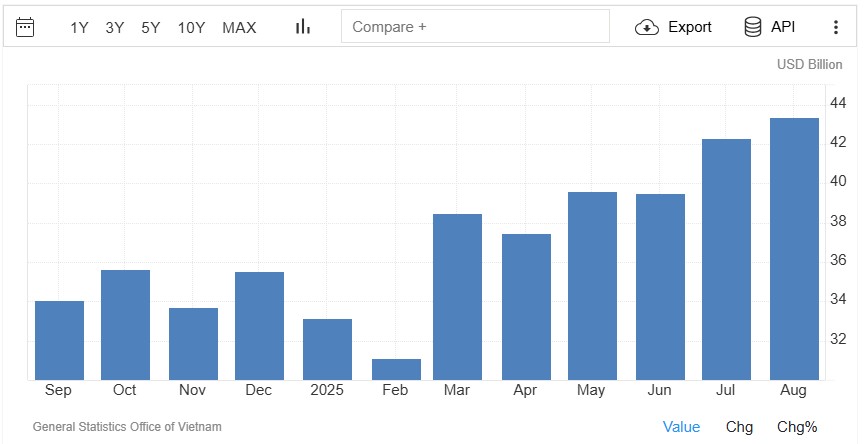The width and height of the screenshot is (865, 444).
Task: Select the Value display mode
Action: [x=681, y=427]
